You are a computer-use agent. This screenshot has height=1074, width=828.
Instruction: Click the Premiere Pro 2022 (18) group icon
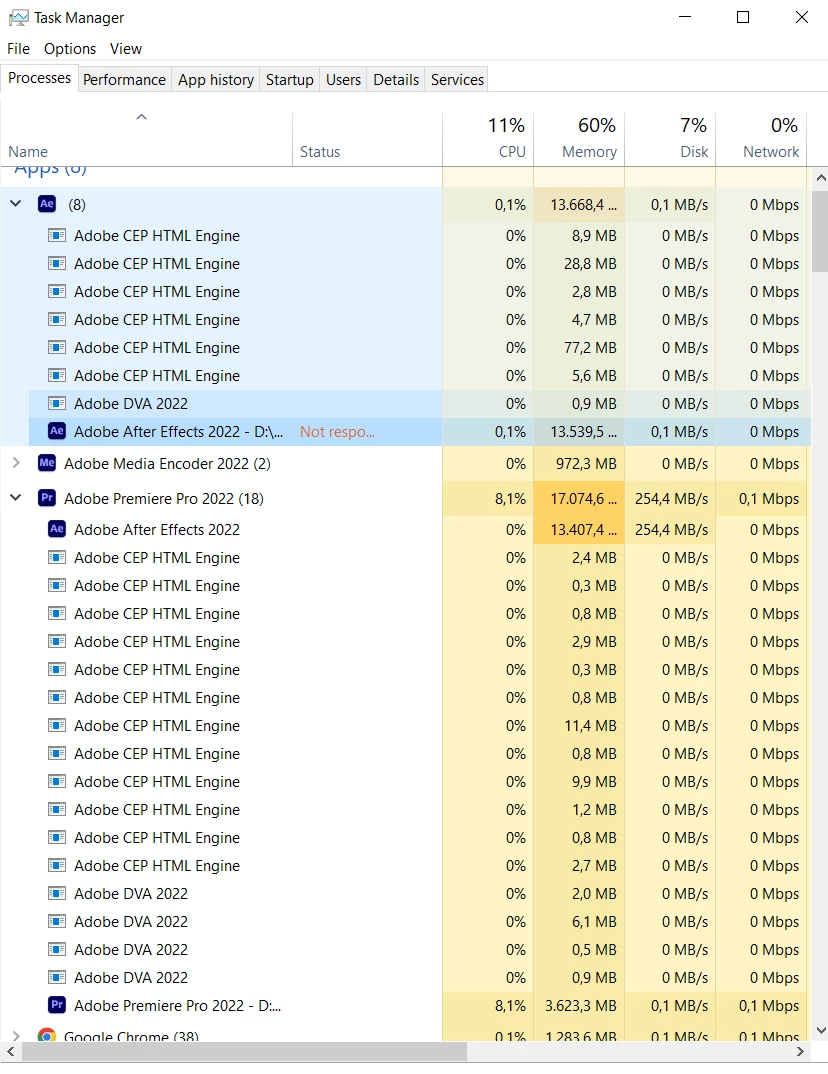coord(47,499)
